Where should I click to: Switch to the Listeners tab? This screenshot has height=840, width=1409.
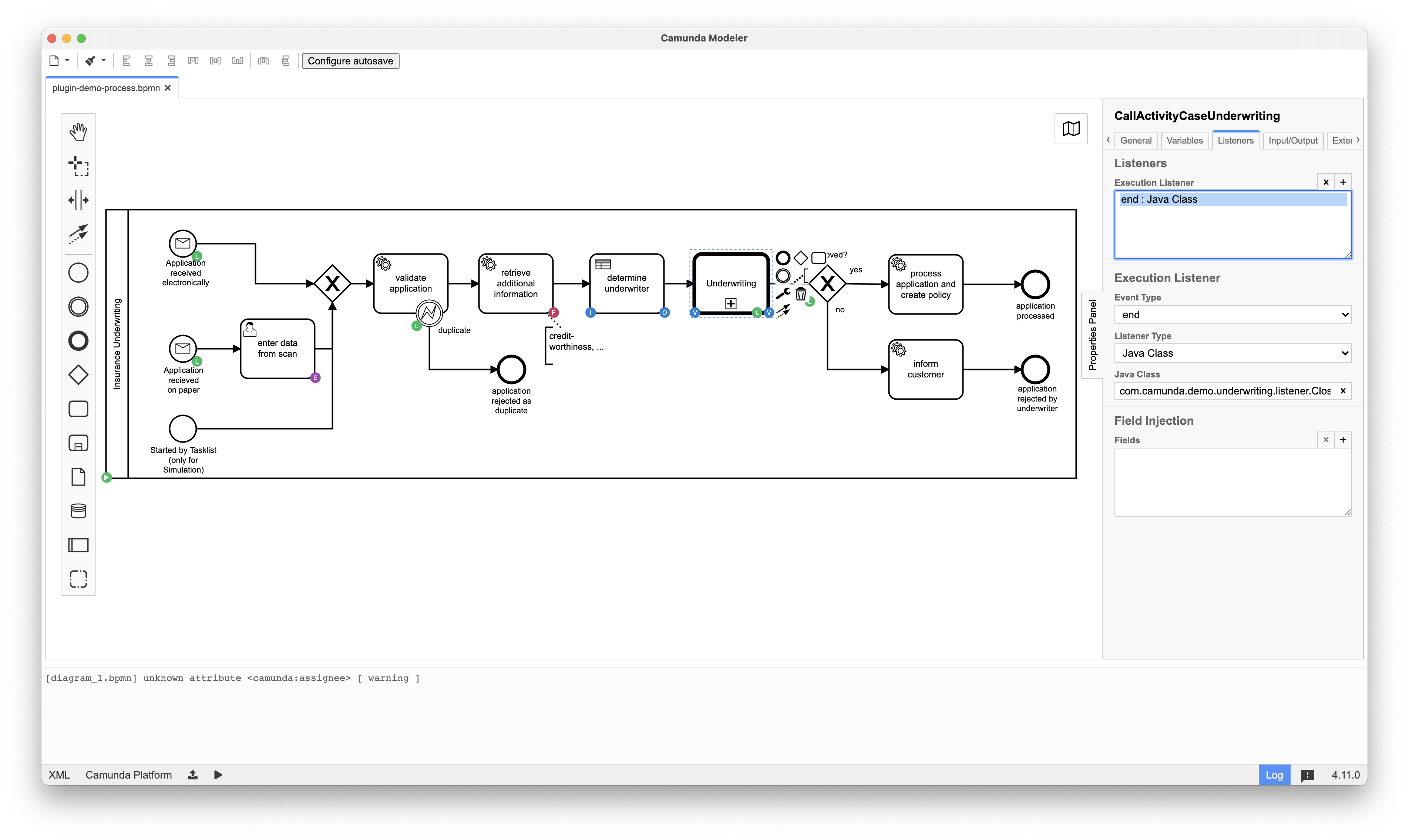pyautogui.click(x=1235, y=140)
